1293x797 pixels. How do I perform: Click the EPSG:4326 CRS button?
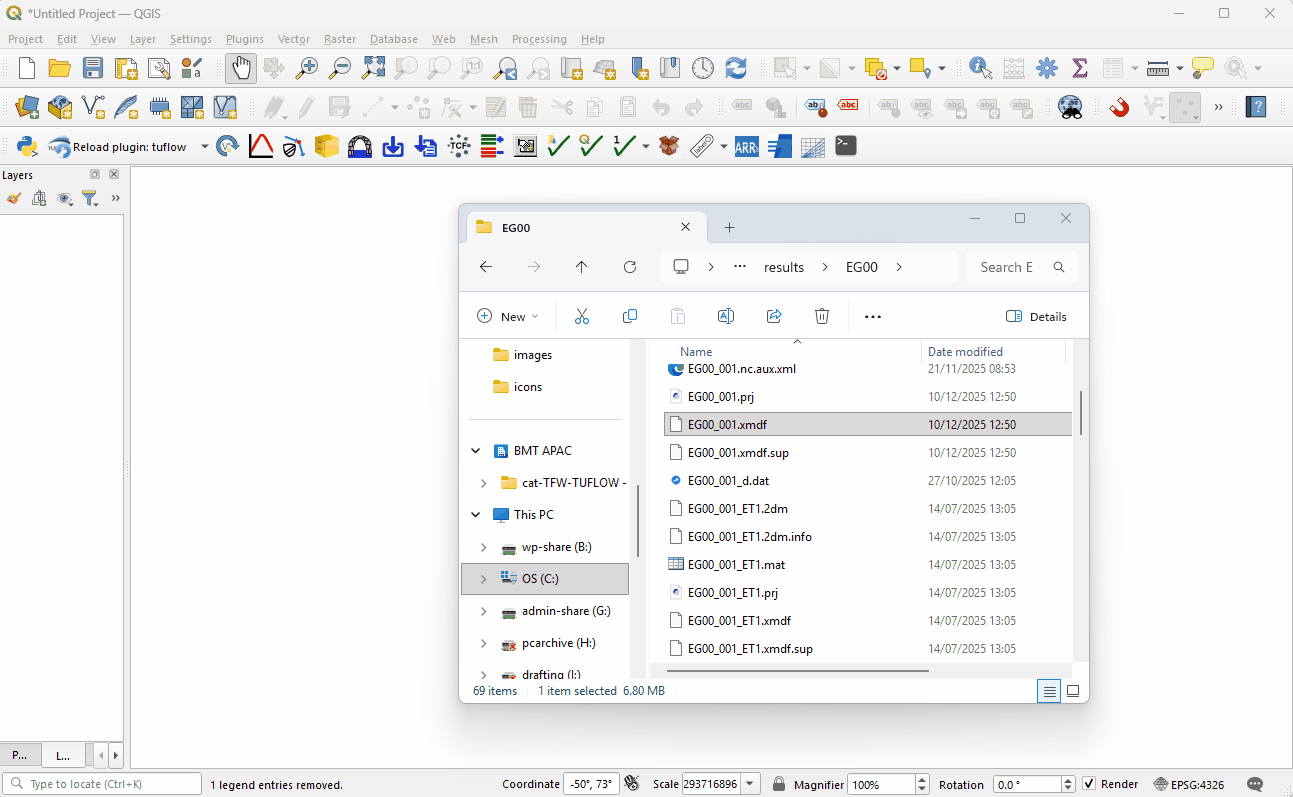point(1188,784)
